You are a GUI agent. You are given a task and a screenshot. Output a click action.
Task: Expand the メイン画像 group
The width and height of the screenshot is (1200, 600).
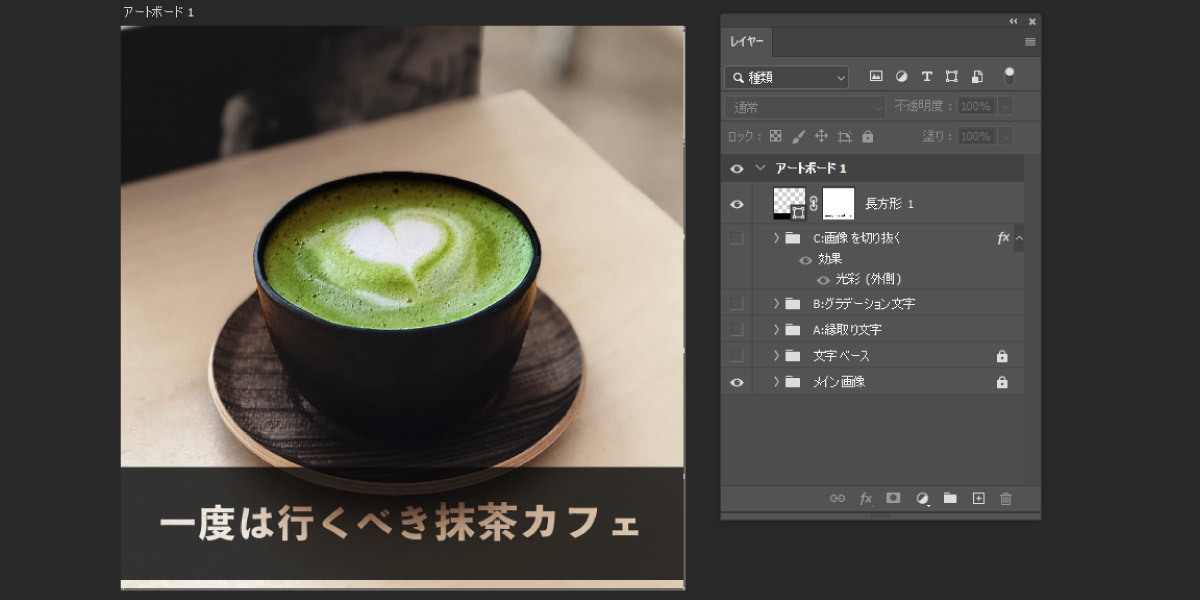click(x=776, y=382)
